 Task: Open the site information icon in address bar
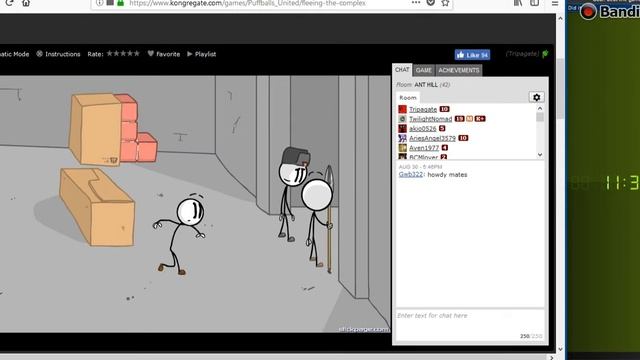[99, 3]
